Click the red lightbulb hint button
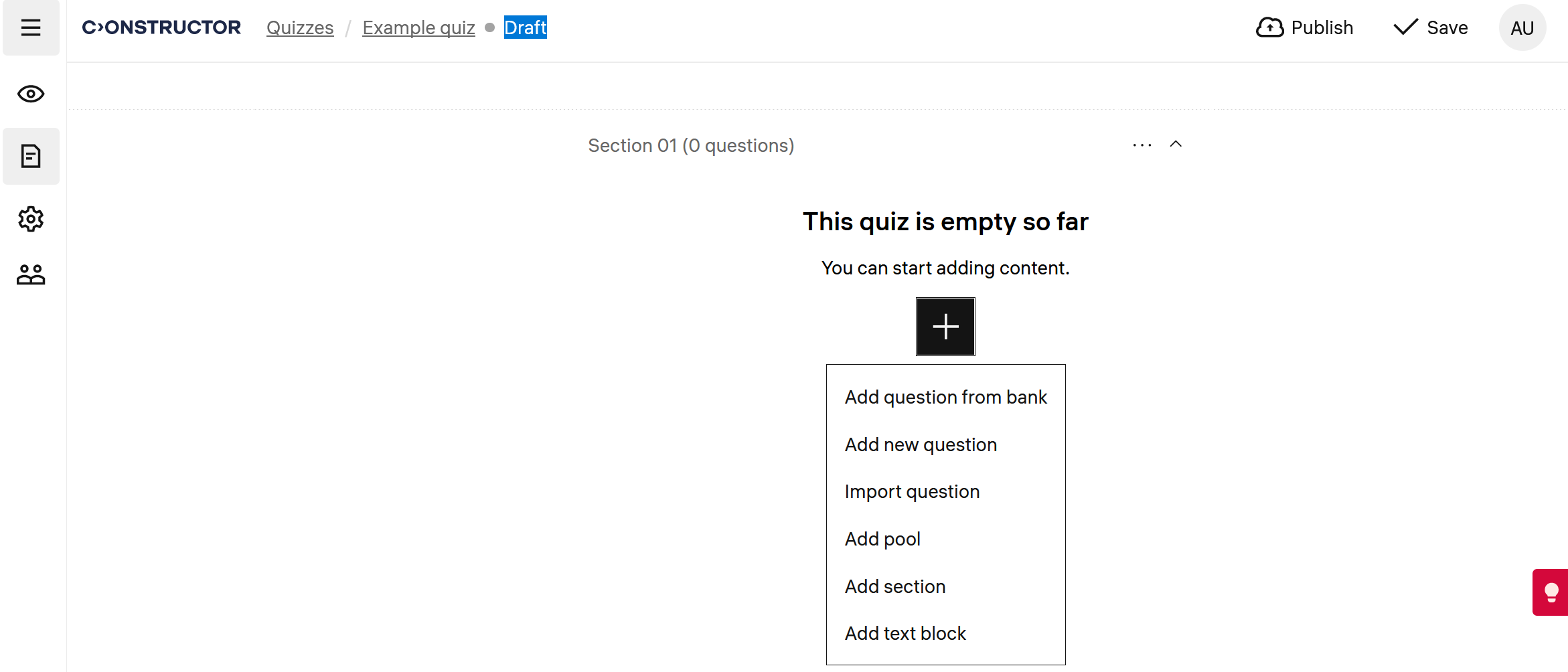Screen dimensions: 1568x672 [1551, 592]
